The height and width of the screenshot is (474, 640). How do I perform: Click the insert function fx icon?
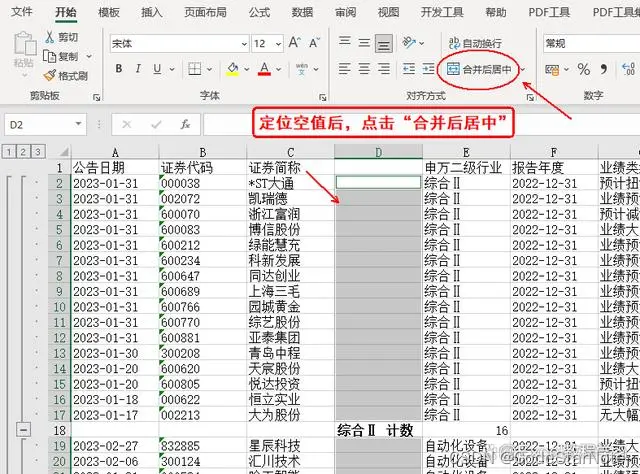pyautogui.click(x=185, y=124)
